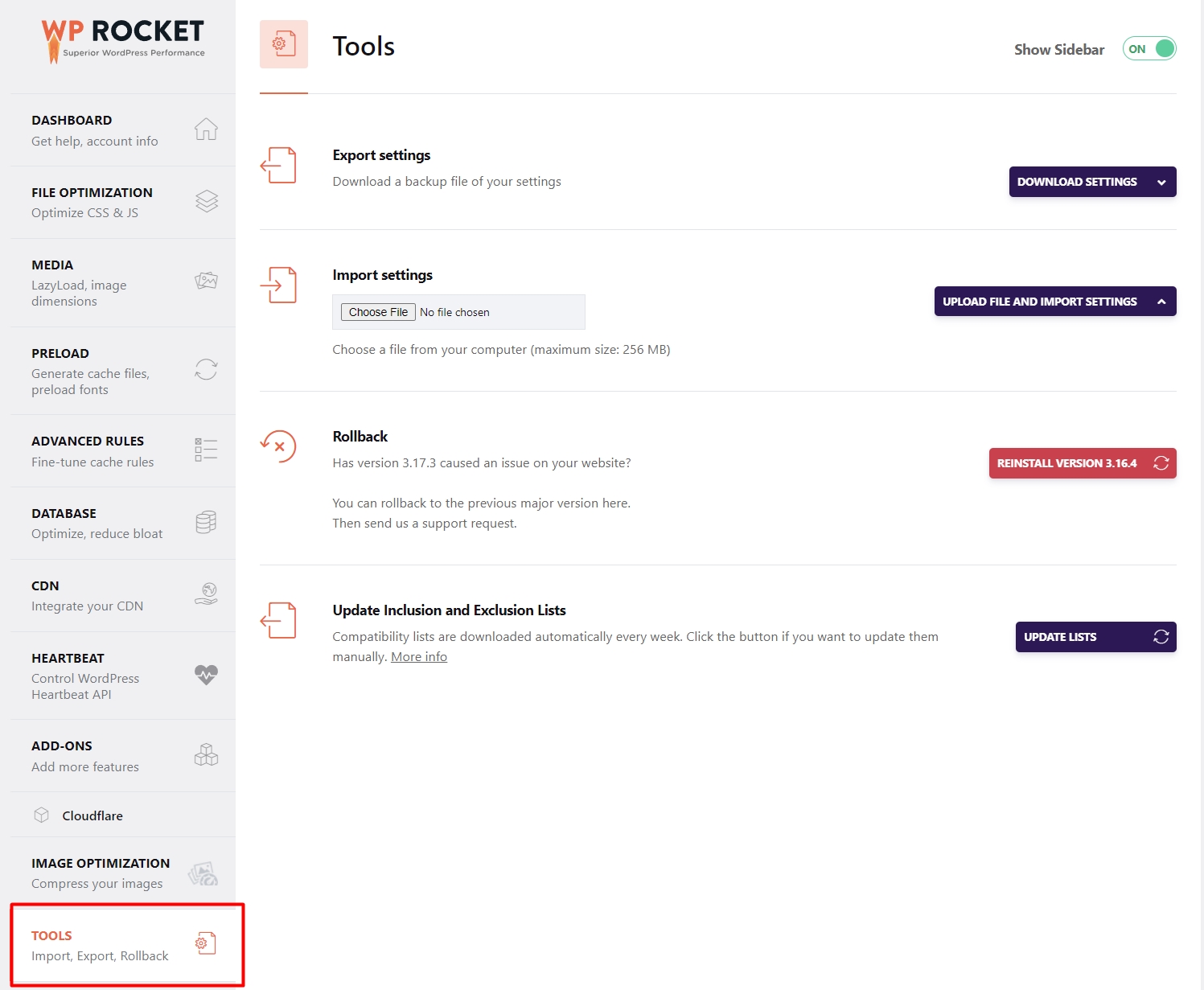Expand the Download Settings chevron

(1161, 183)
